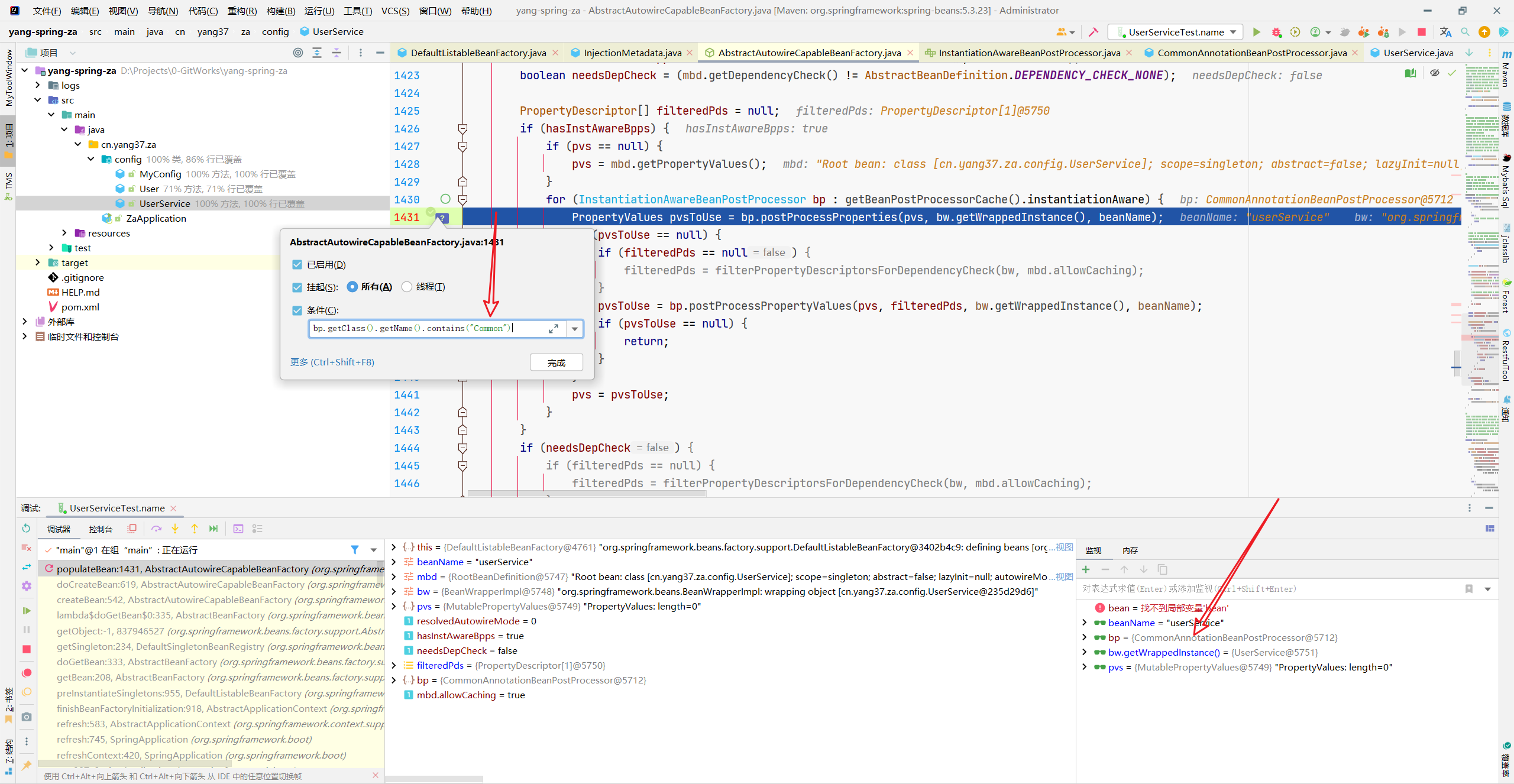Click the Step Over debugger icon

click(x=156, y=529)
